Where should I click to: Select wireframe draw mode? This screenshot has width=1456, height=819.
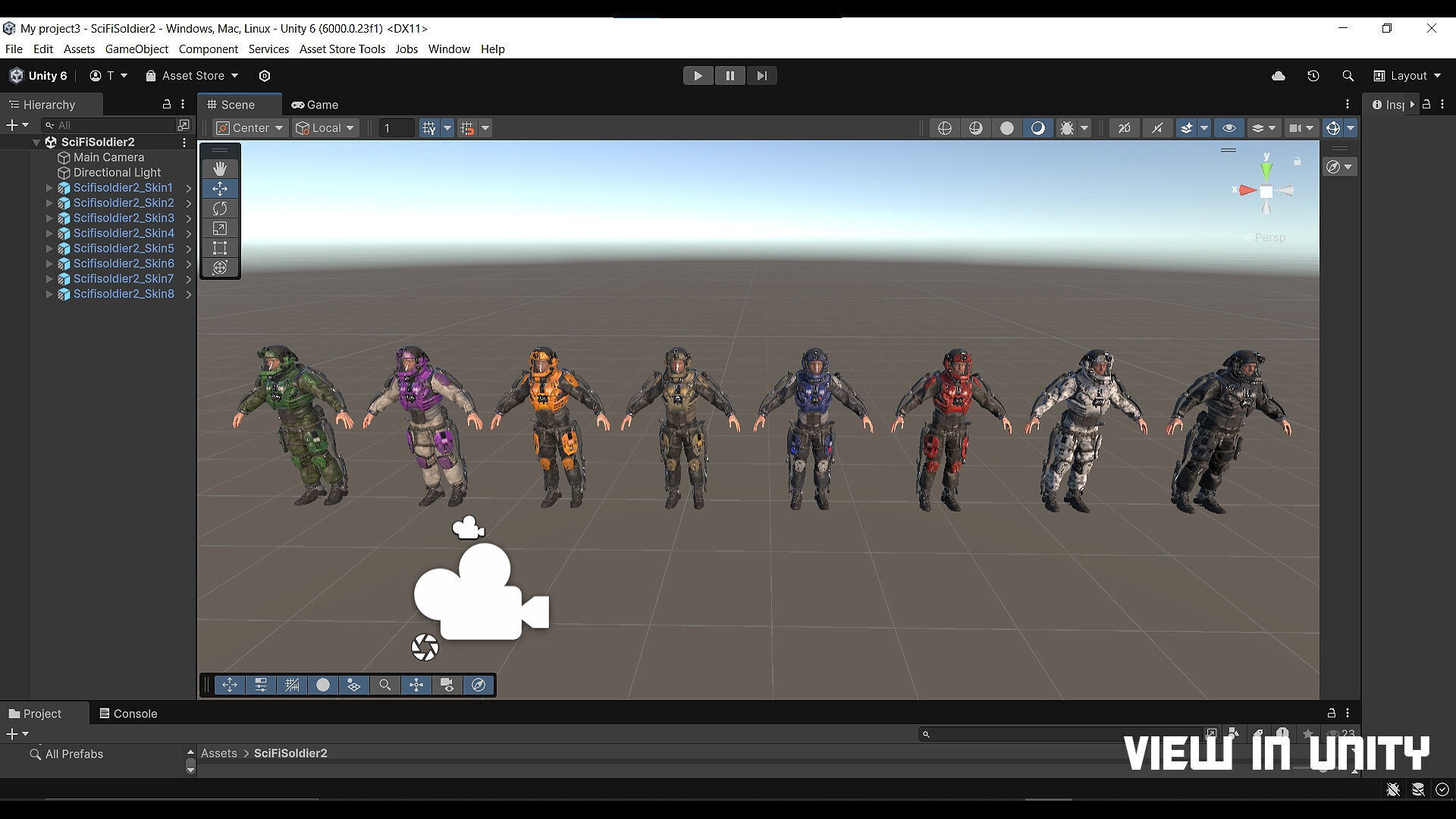pyautogui.click(x=945, y=128)
